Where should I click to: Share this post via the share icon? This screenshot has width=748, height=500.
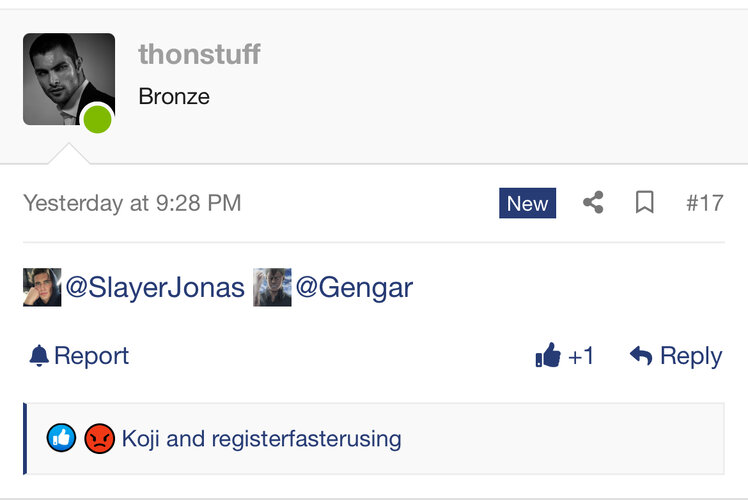[x=593, y=202]
